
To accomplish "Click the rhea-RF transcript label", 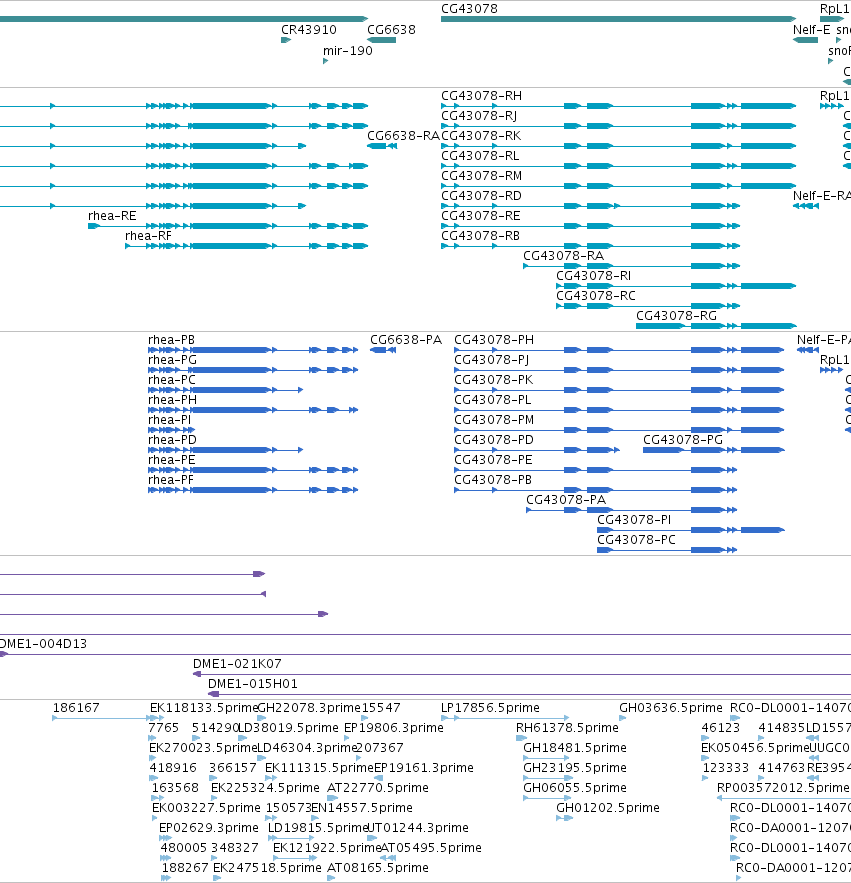I will 148,235.
